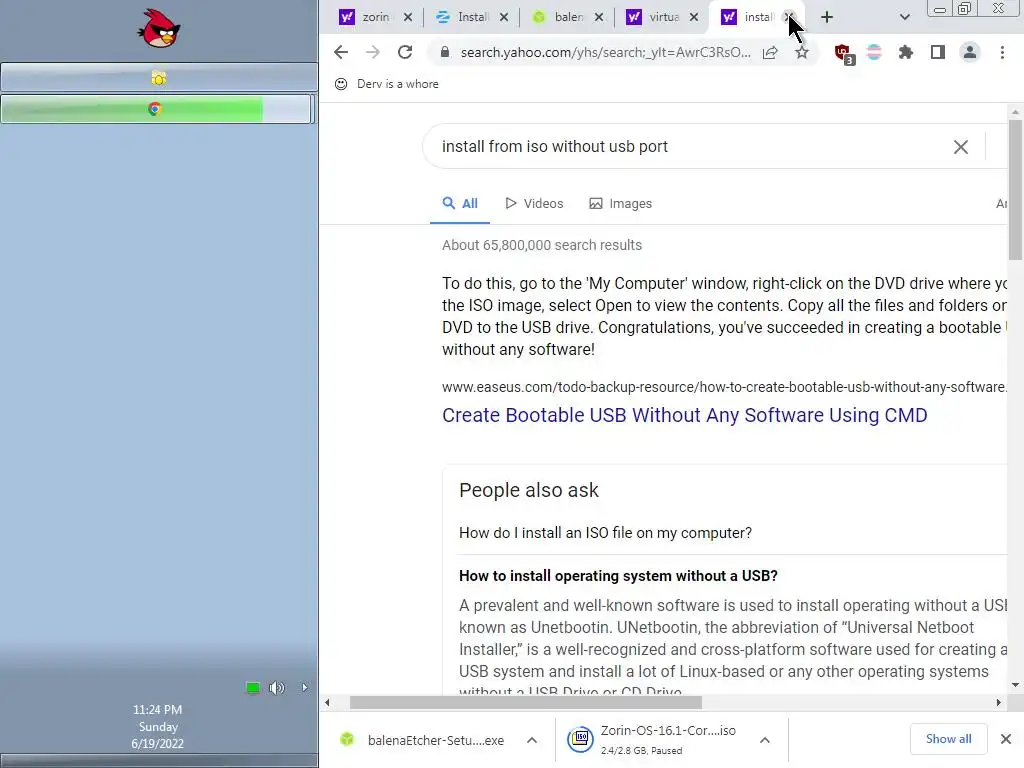Viewport: 1024px width, 768px height.
Task: Select the Chrome taskbar button
Action: pyautogui.click(x=155, y=109)
